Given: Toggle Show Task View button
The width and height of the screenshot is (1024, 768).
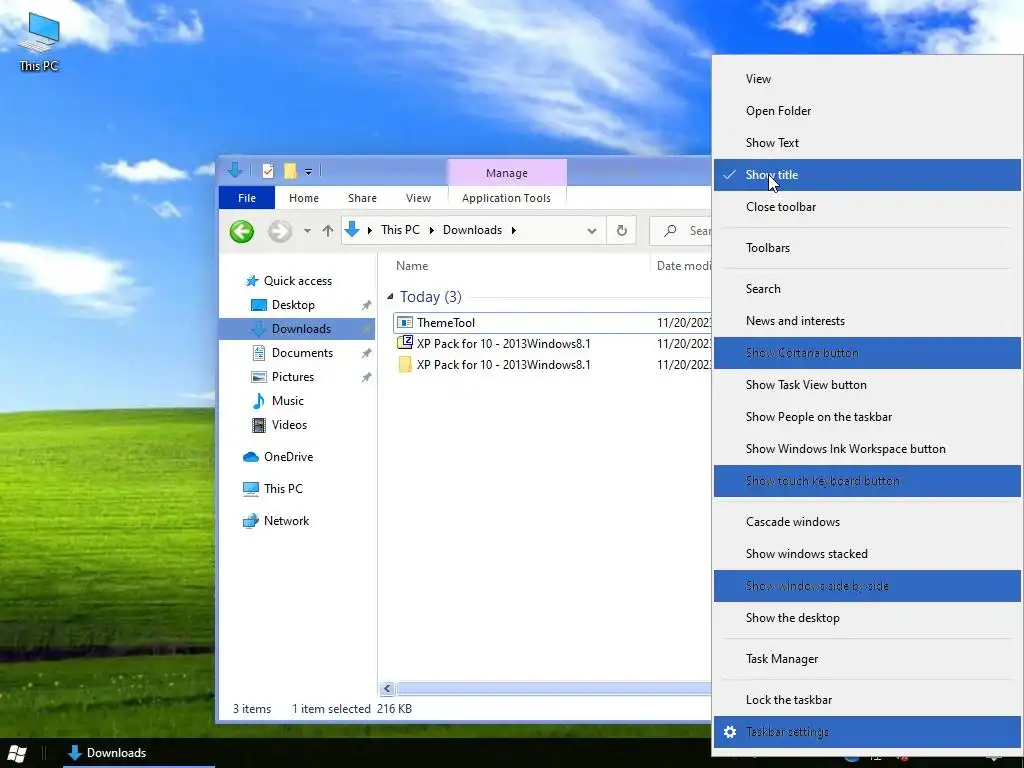Looking at the screenshot, I should (867, 385).
